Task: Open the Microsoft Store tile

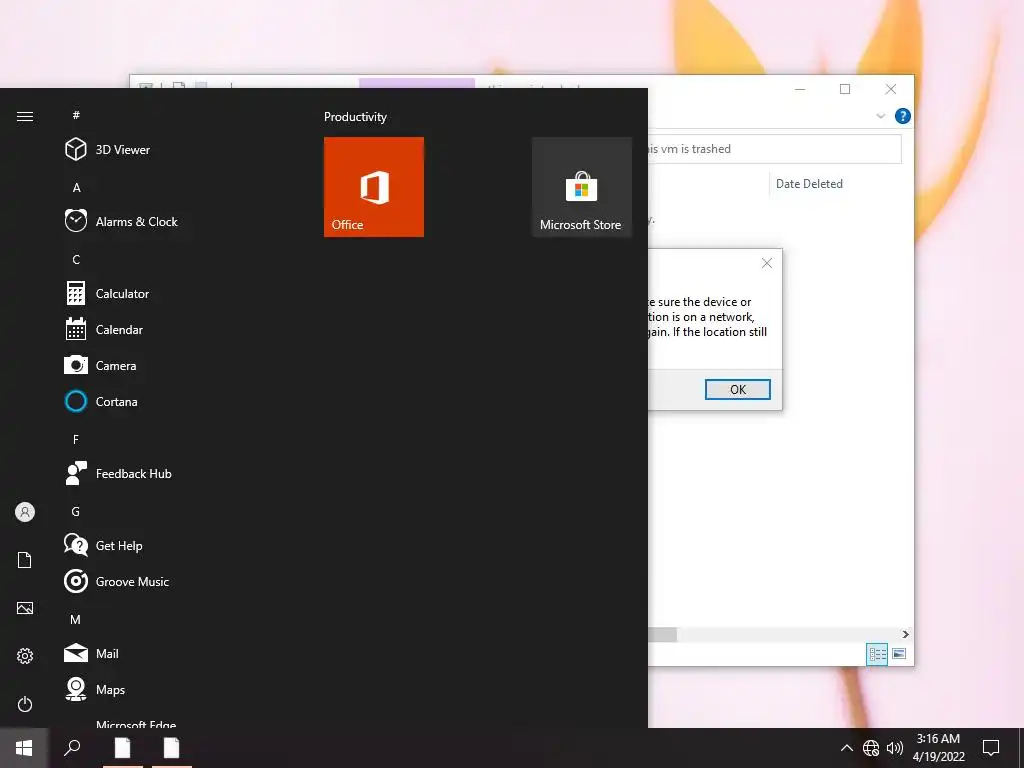Action: [581, 187]
